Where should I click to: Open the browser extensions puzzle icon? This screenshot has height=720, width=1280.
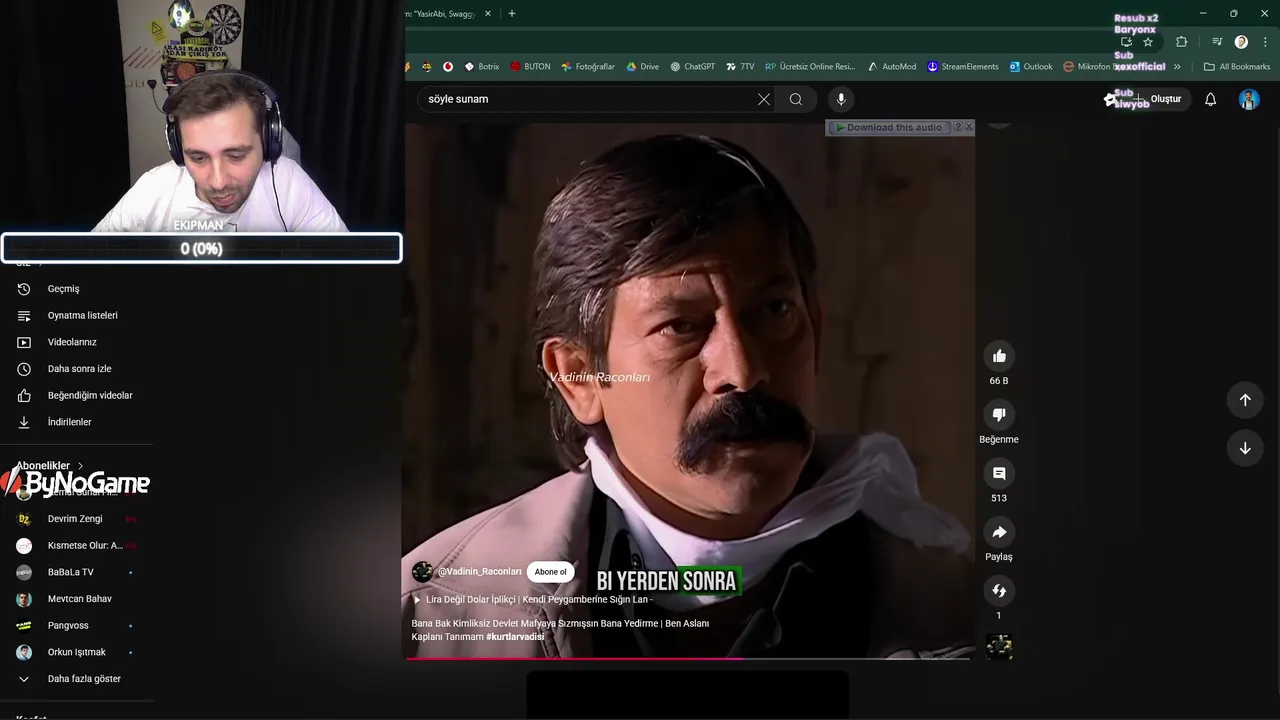point(1181,42)
